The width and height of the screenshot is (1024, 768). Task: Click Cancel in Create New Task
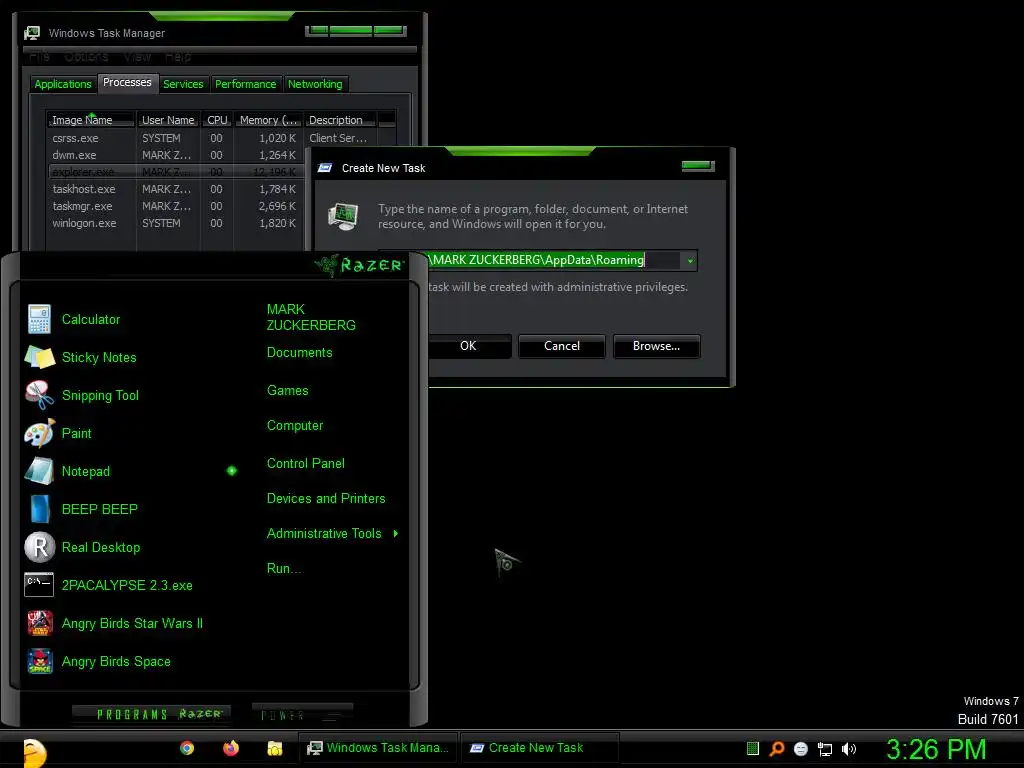click(562, 346)
